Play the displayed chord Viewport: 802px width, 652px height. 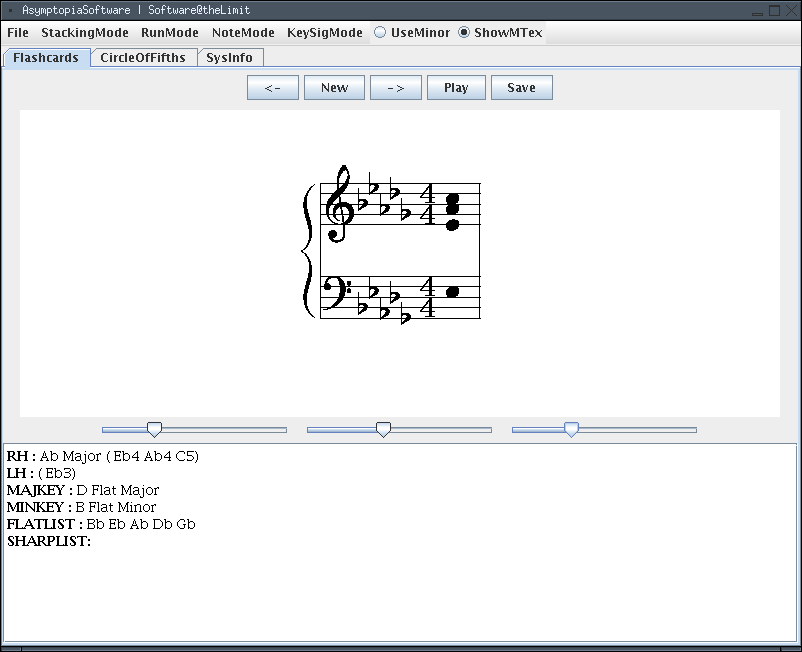[456, 87]
